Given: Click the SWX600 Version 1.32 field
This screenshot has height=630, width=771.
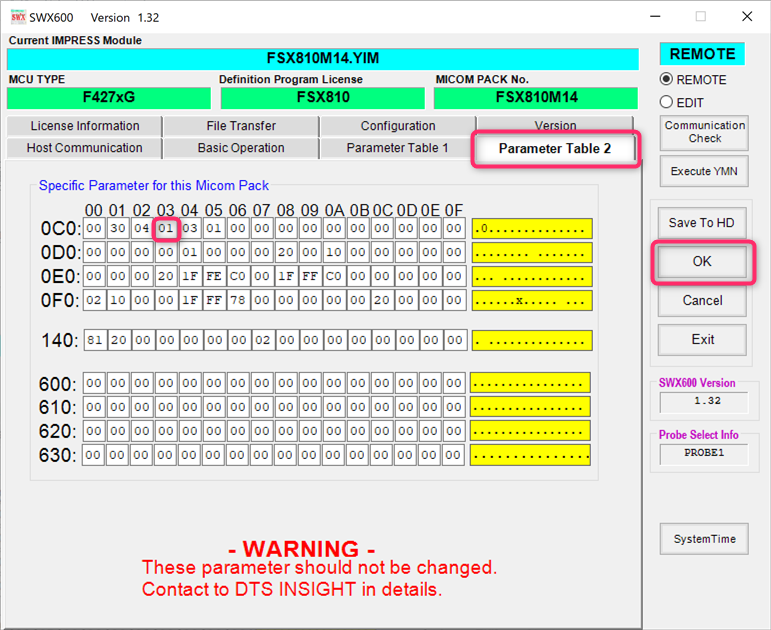Looking at the screenshot, I should 704,401.
